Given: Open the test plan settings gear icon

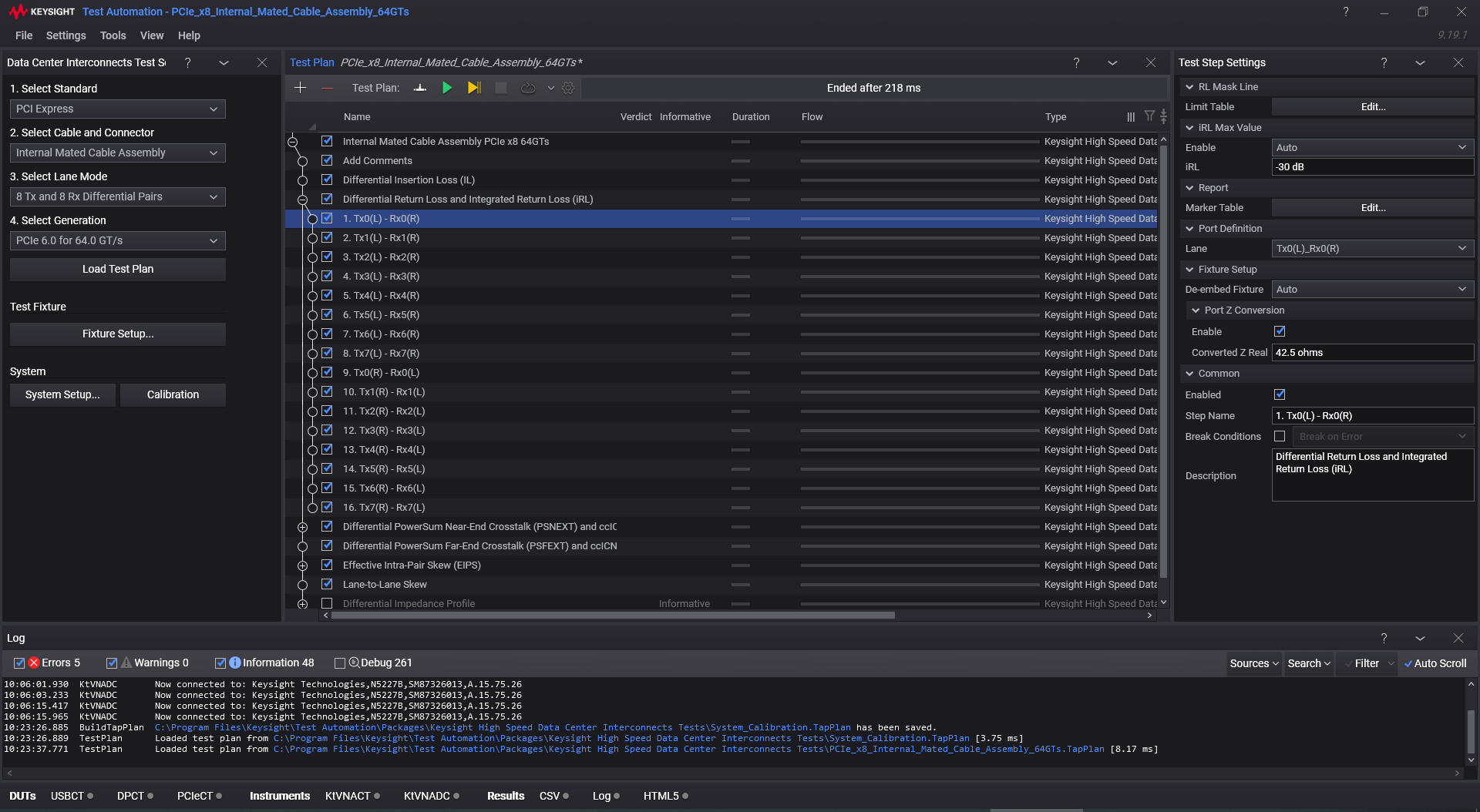Looking at the screenshot, I should (568, 87).
